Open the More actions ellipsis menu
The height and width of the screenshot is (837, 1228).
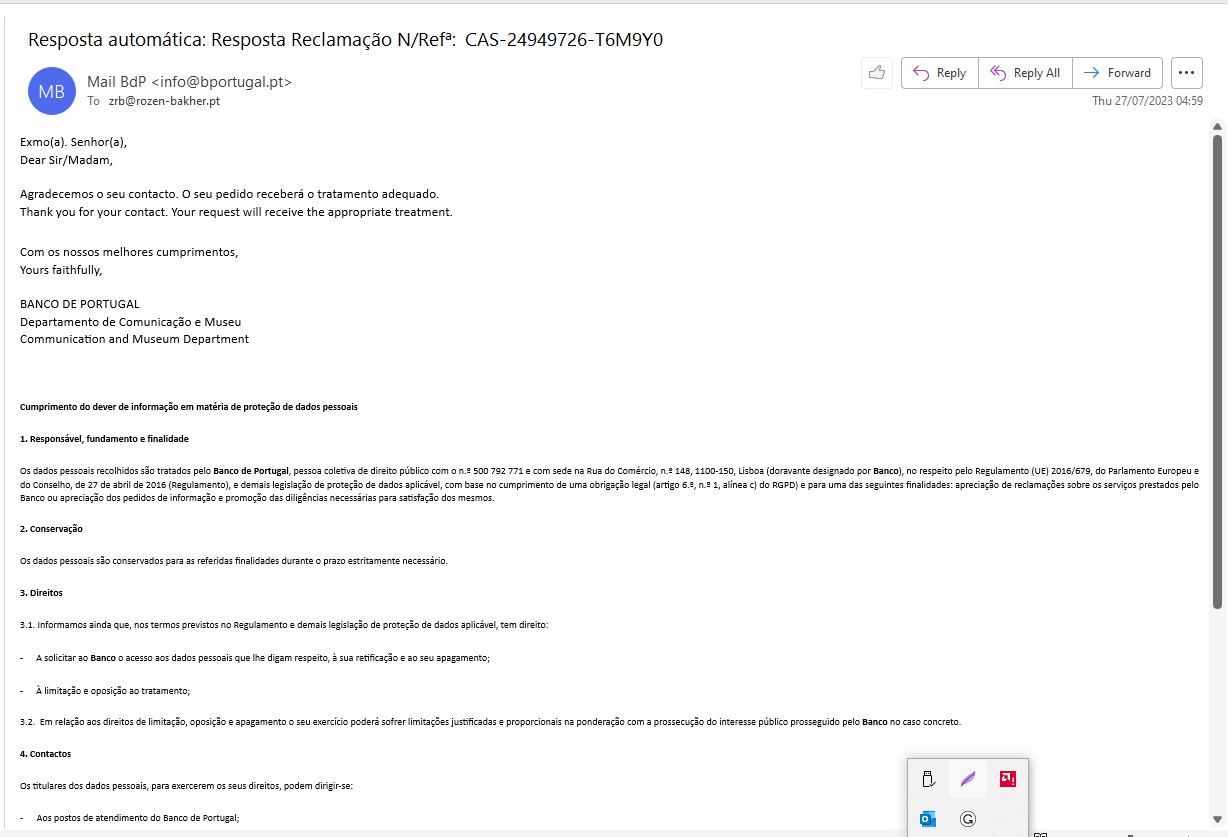pyautogui.click(x=1187, y=73)
